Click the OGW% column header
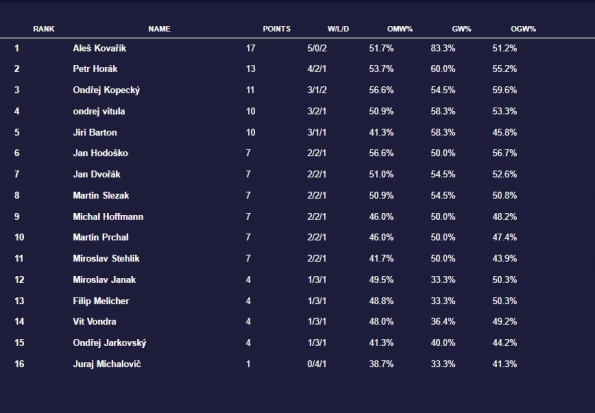The height and width of the screenshot is (413, 595). 523,29
